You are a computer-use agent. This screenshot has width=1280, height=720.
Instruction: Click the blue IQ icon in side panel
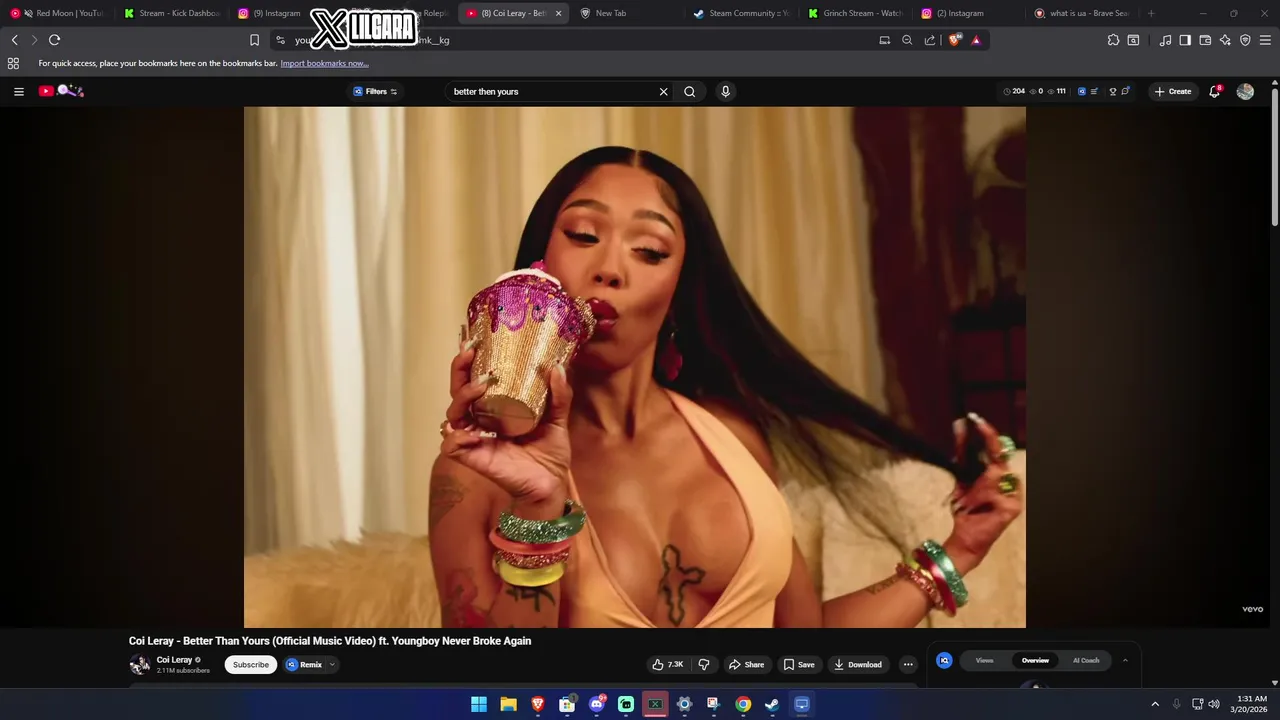coord(944,660)
